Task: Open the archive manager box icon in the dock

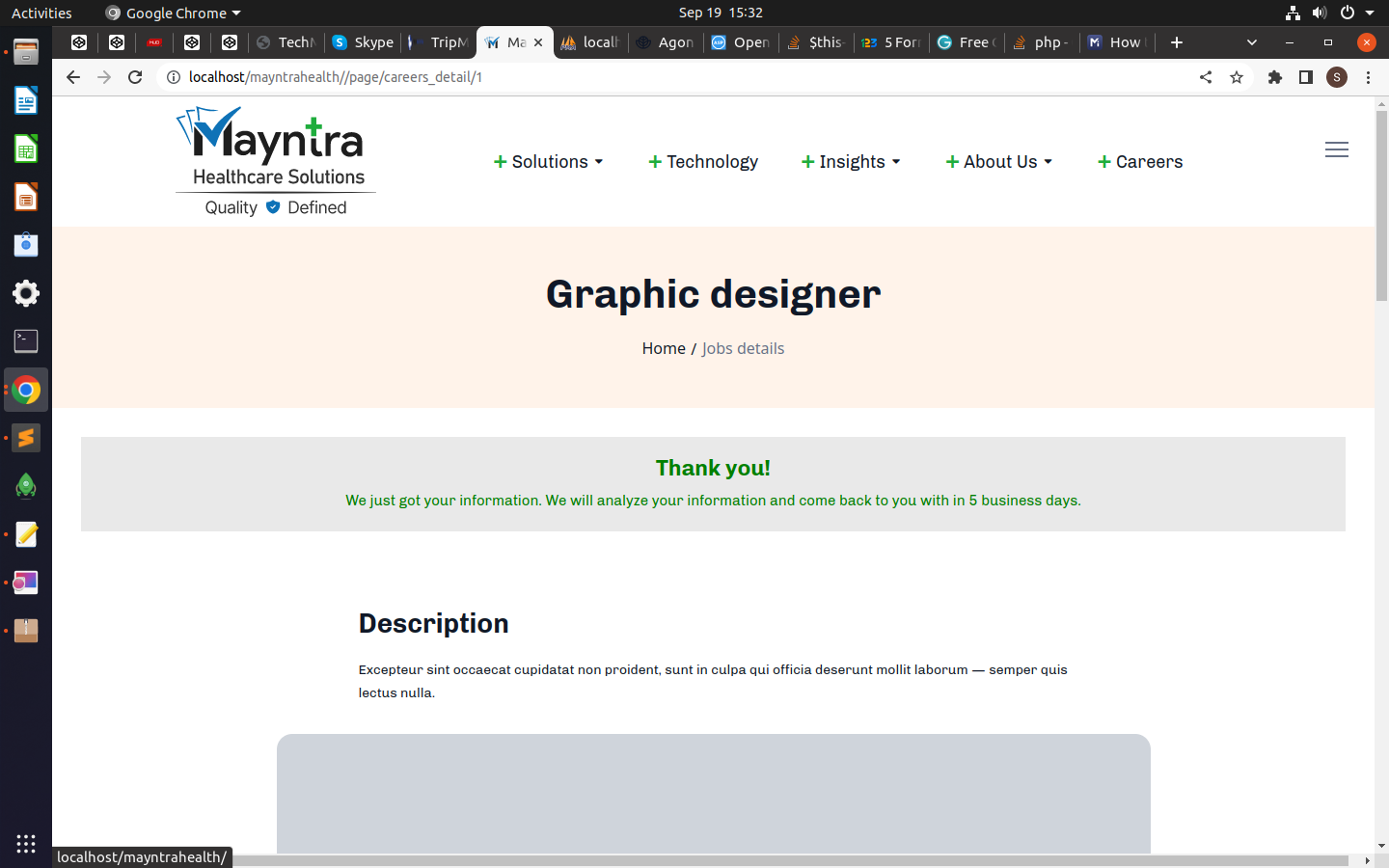Action: (x=26, y=631)
